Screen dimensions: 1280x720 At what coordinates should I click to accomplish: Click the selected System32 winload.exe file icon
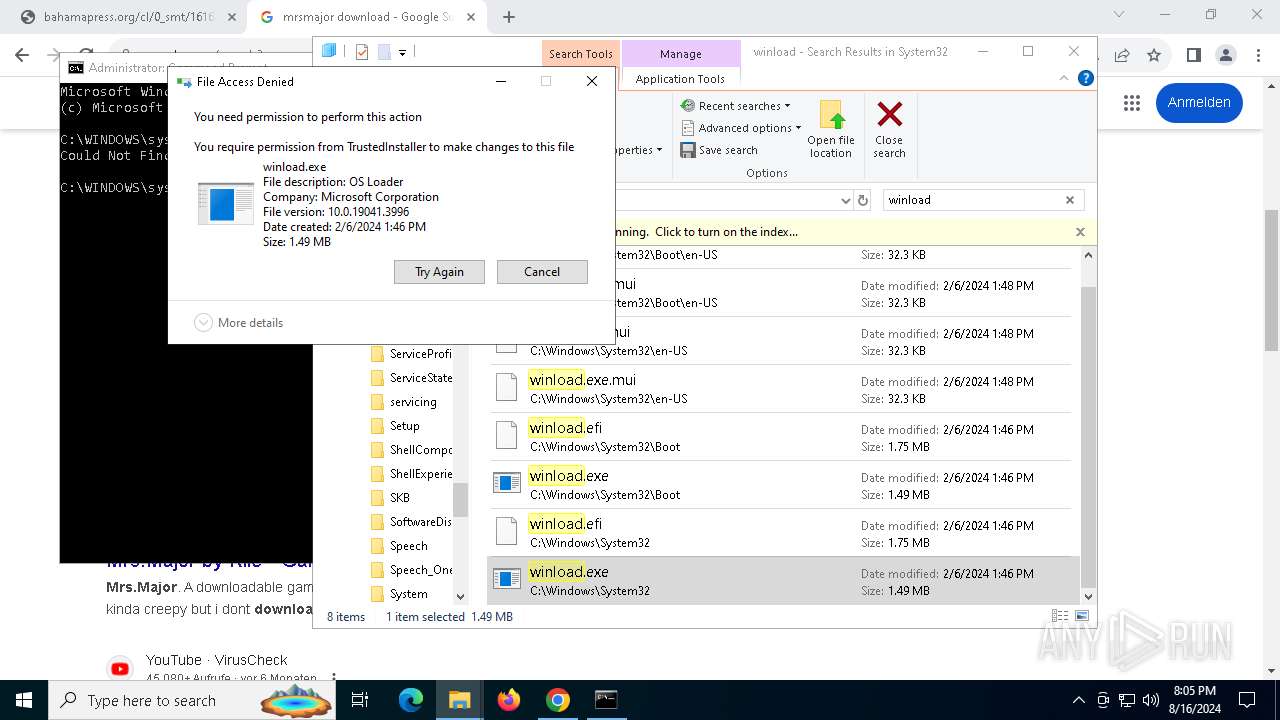[507, 580]
